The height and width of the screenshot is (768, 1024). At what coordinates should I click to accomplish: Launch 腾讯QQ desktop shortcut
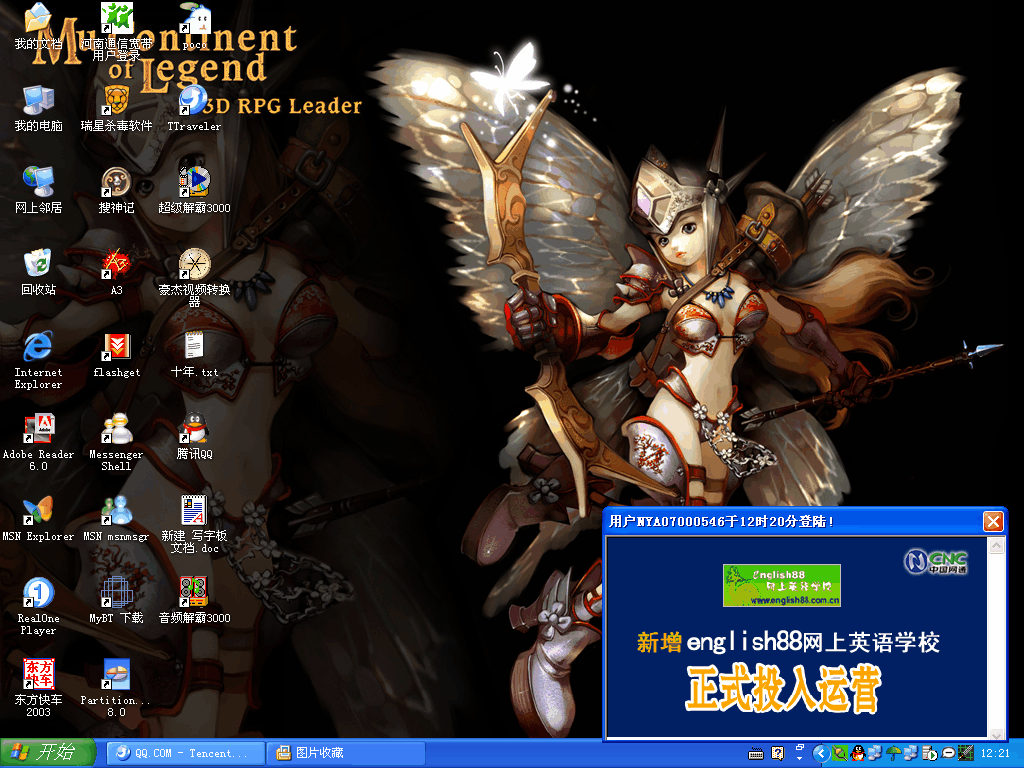194,436
